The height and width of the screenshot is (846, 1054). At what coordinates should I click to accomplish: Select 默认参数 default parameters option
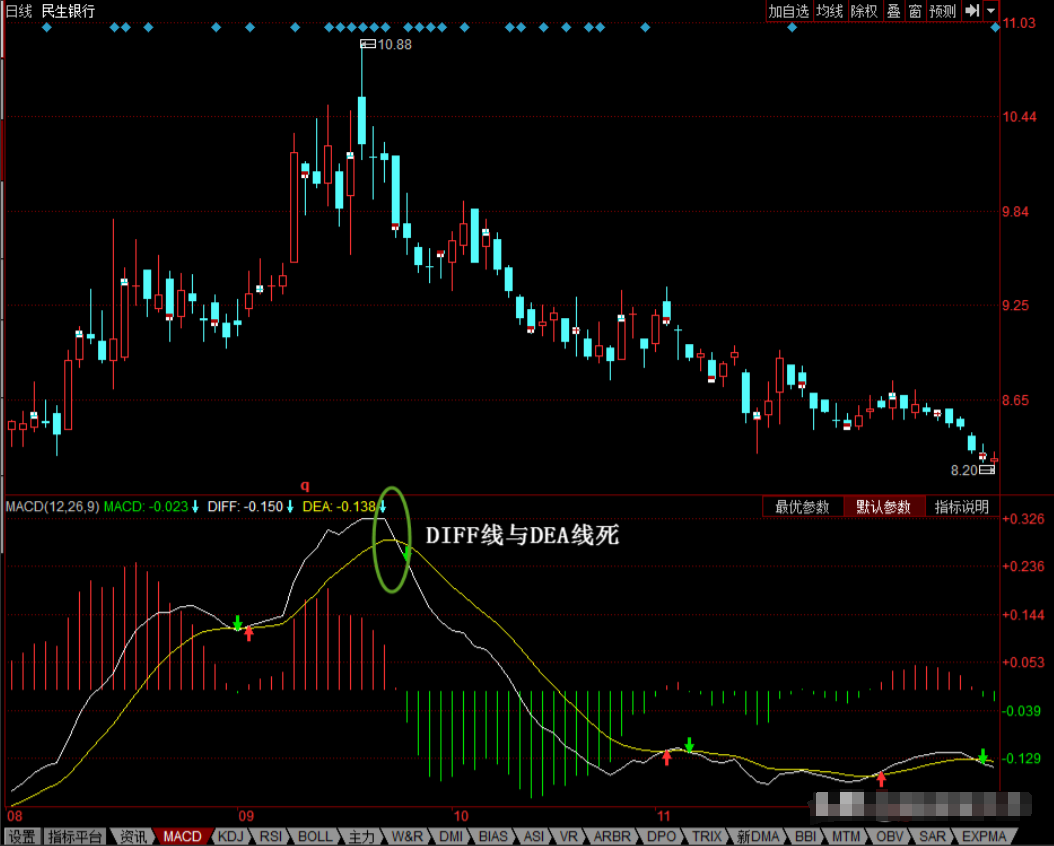click(x=883, y=507)
